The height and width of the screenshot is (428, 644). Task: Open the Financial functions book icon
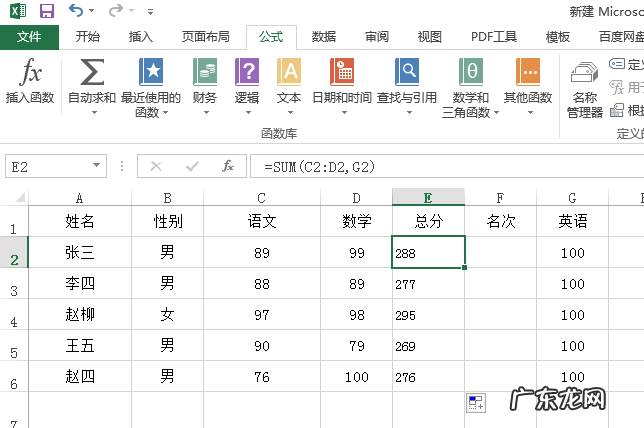[205, 71]
